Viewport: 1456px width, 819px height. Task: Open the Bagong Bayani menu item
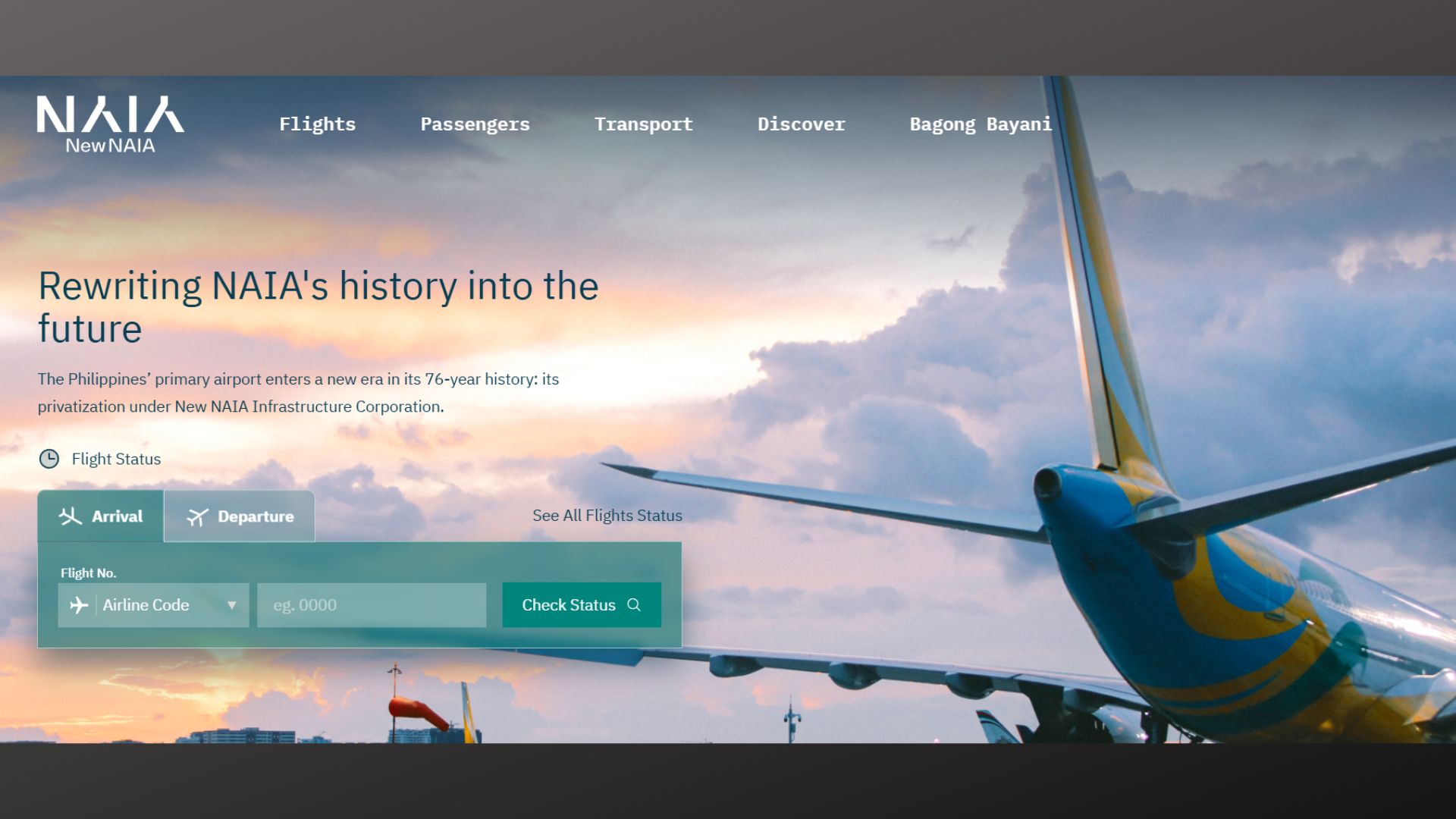979,123
